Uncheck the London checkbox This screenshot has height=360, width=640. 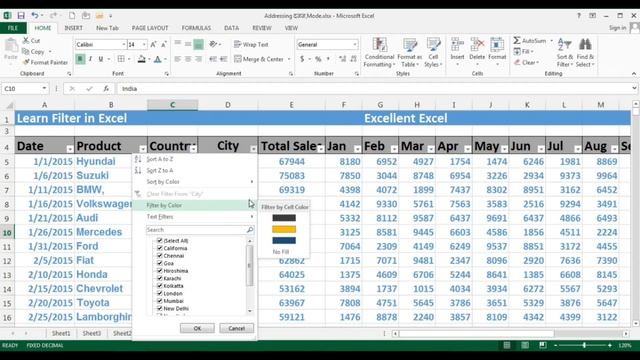(160, 293)
